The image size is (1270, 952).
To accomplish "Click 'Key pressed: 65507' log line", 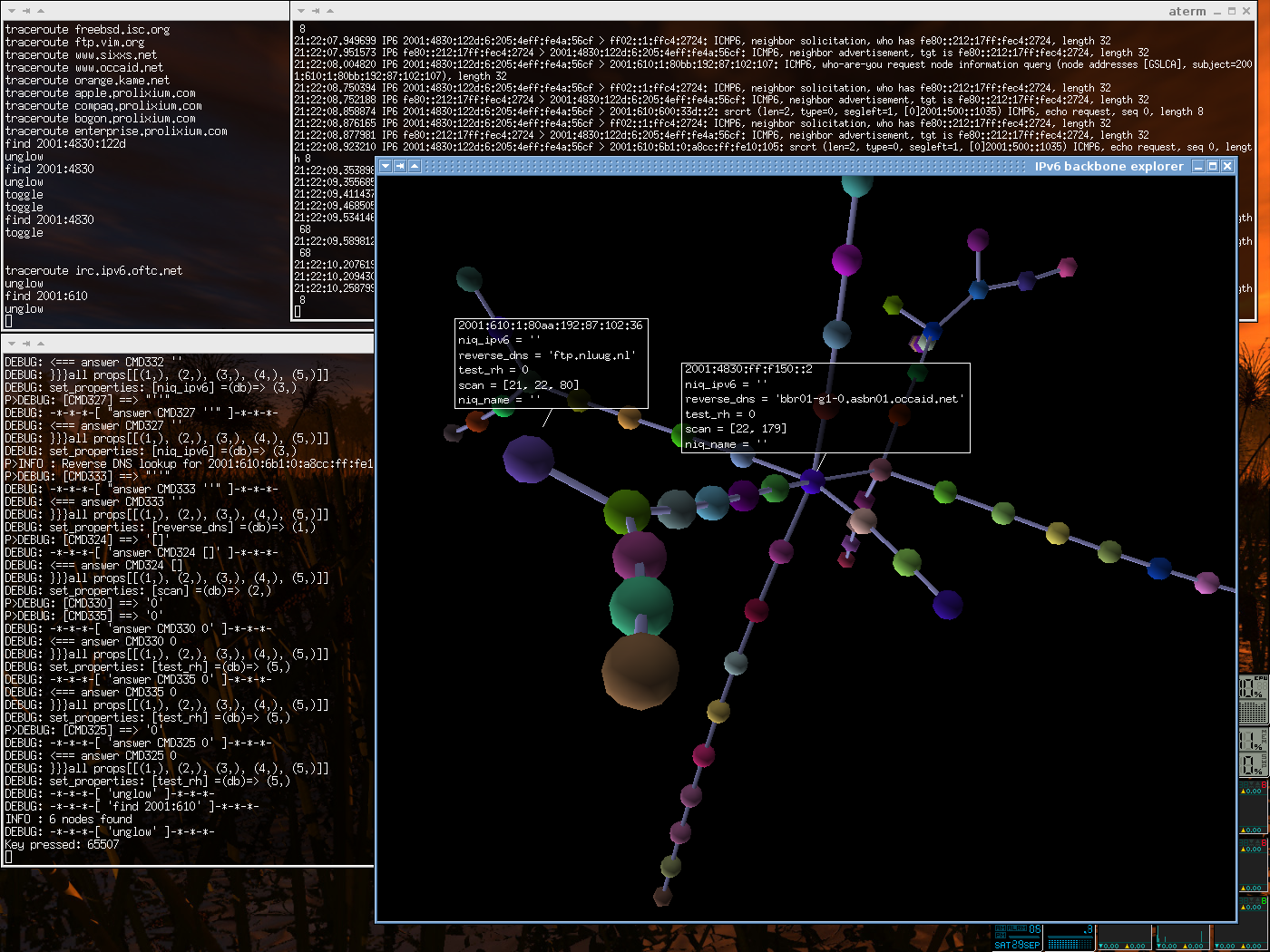I will [x=62, y=845].
